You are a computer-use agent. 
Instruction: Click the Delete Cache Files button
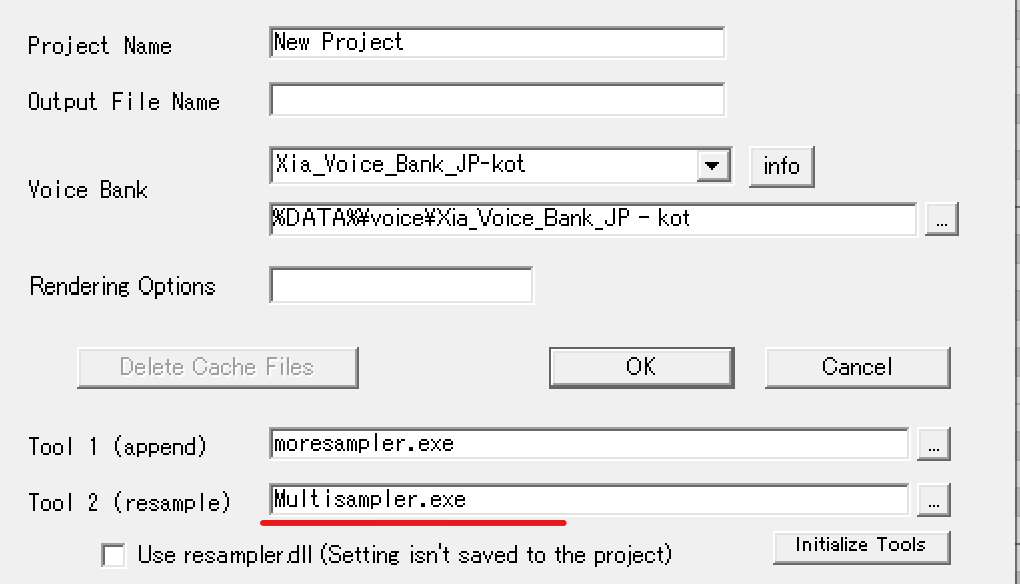[x=217, y=367]
